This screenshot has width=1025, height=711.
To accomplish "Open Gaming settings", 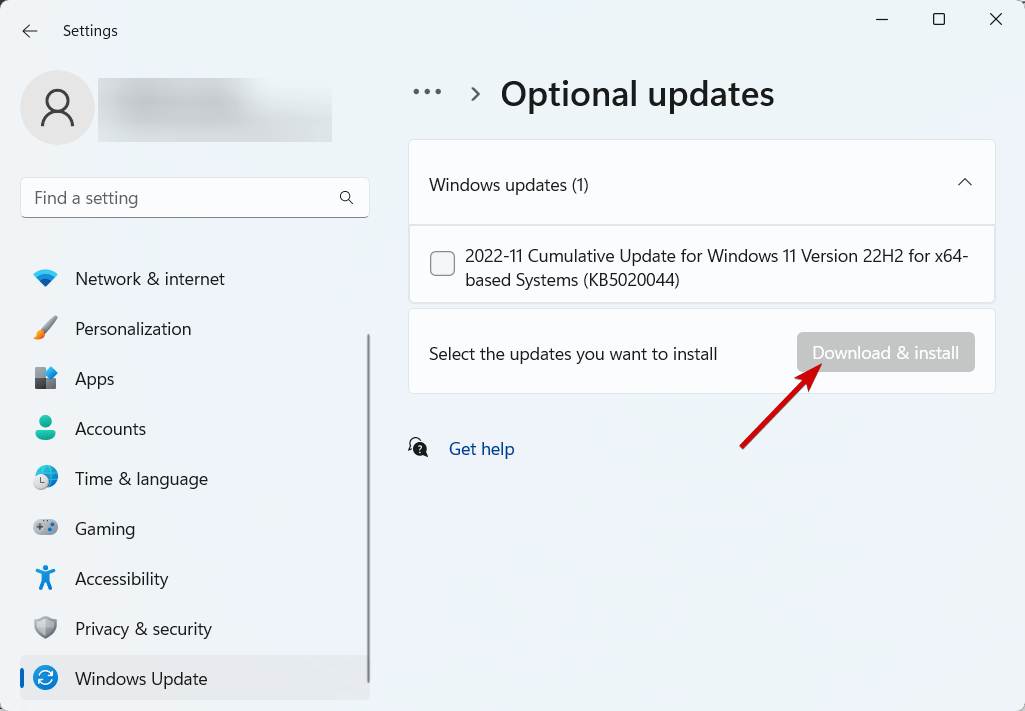I will 195,528.
